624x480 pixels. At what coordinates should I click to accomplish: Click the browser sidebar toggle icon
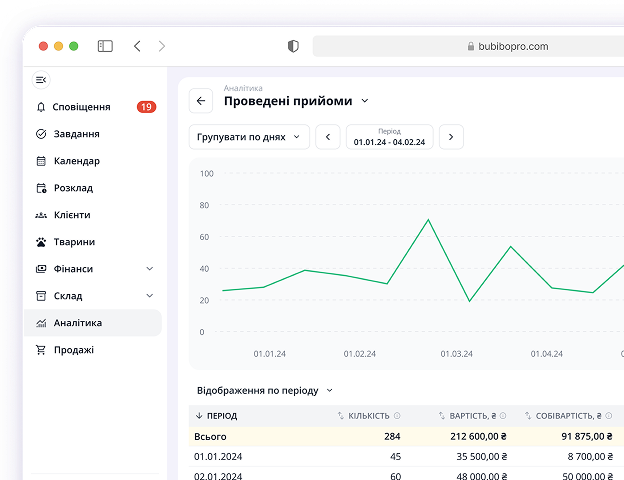point(105,46)
